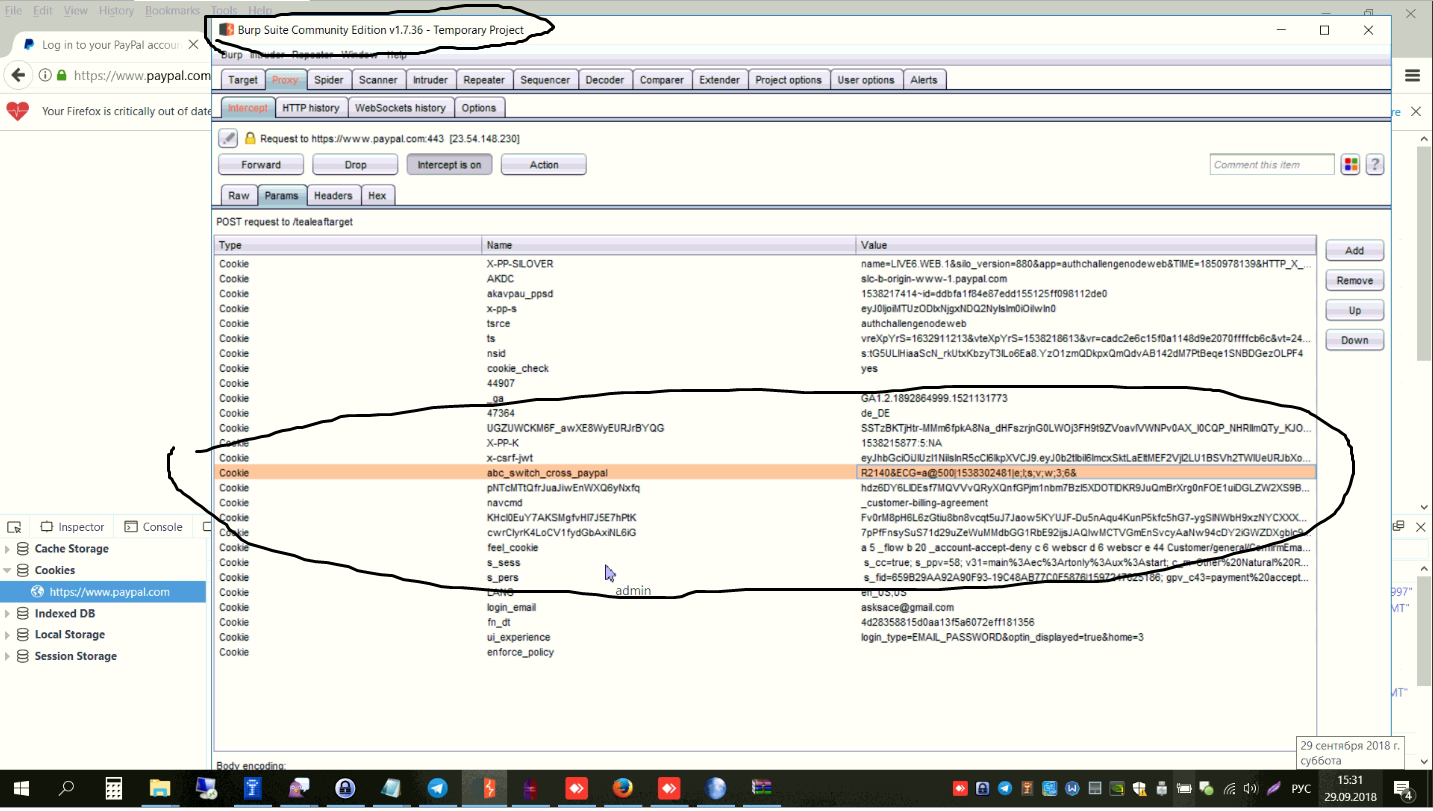Click the pencil edit icon beside request URL
Screen dimensions: 1433x811
coord(228,138)
